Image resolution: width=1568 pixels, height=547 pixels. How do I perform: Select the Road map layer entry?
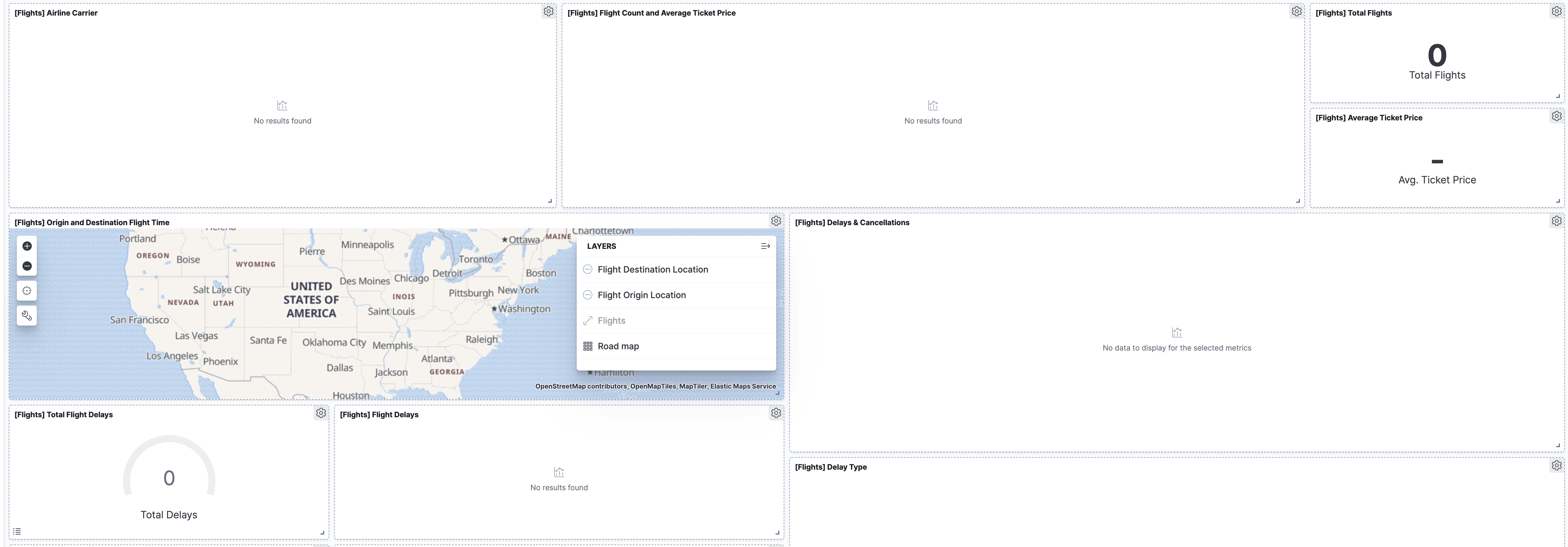[x=618, y=346]
